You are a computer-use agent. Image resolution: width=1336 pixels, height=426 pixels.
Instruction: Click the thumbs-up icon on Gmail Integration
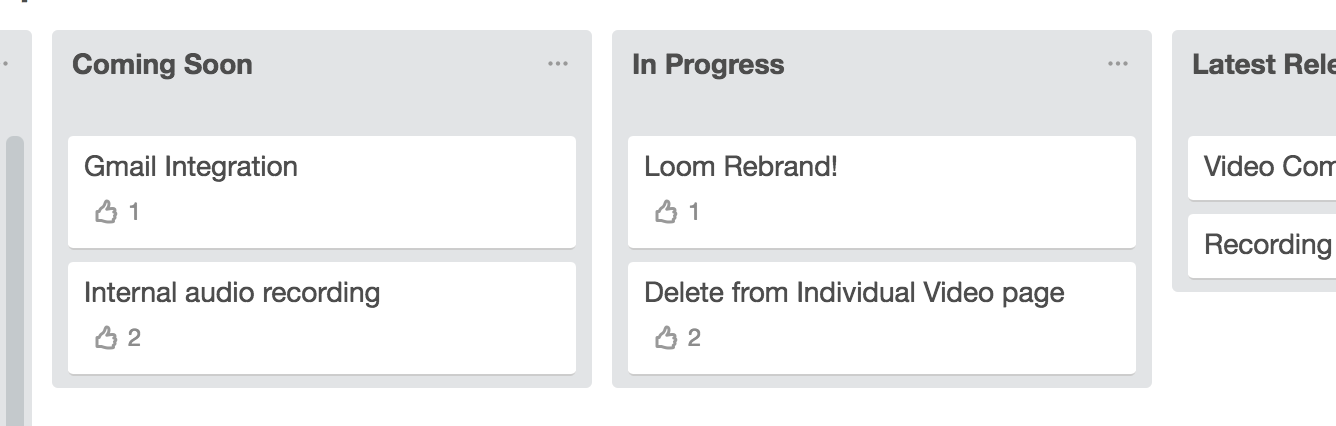(x=106, y=212)
